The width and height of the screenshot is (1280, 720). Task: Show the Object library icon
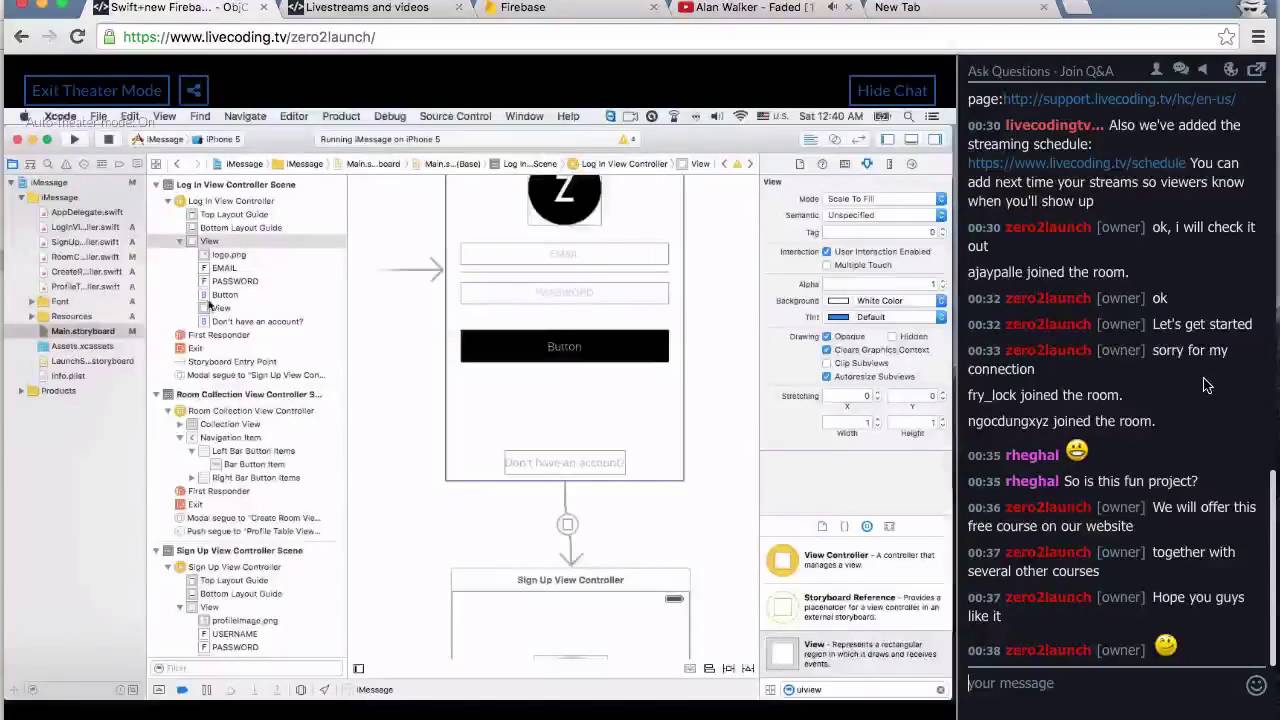(867, 526)
